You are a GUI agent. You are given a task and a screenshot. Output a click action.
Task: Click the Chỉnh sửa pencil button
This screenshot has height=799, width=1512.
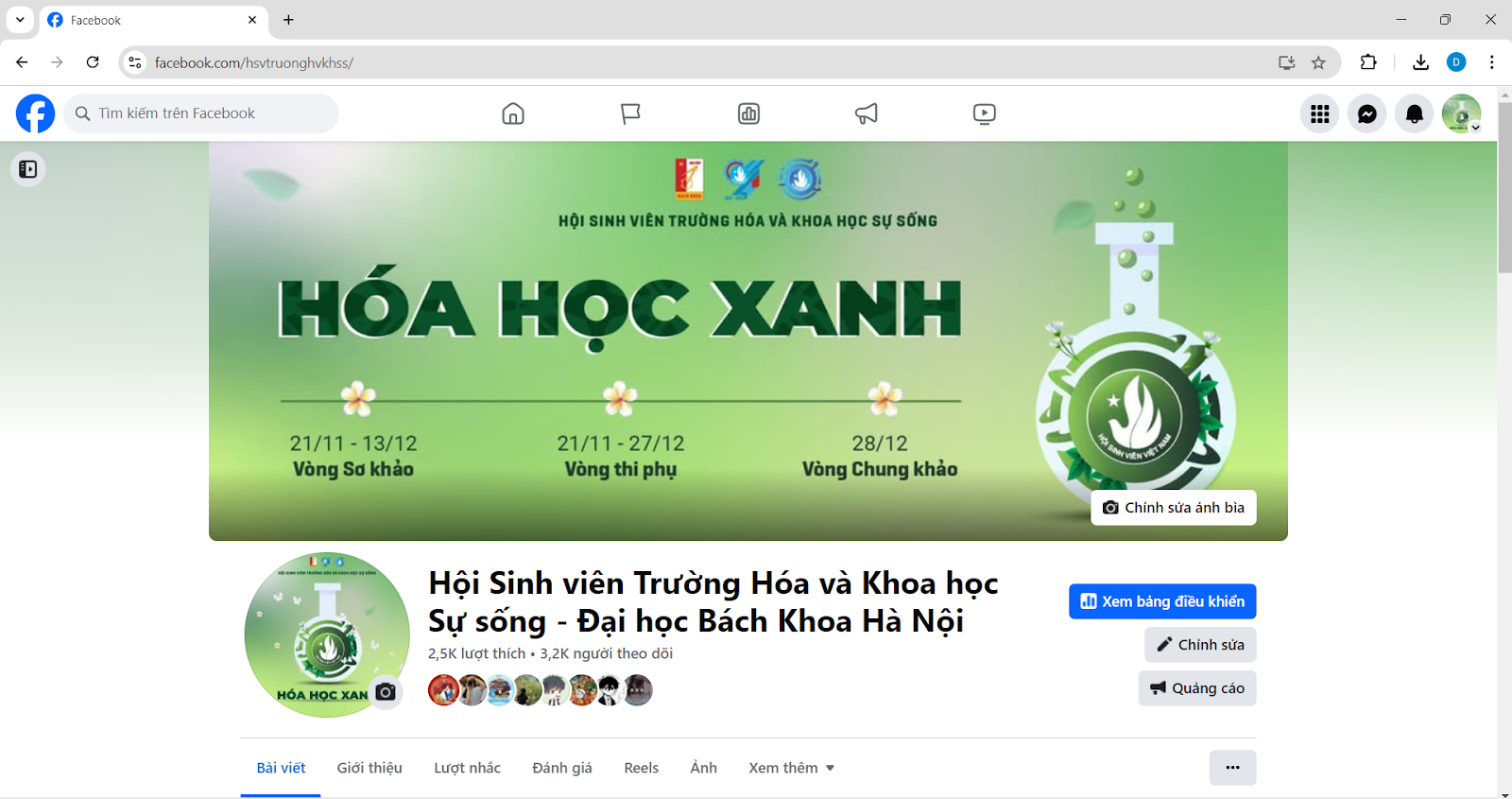coord(1200,645)
